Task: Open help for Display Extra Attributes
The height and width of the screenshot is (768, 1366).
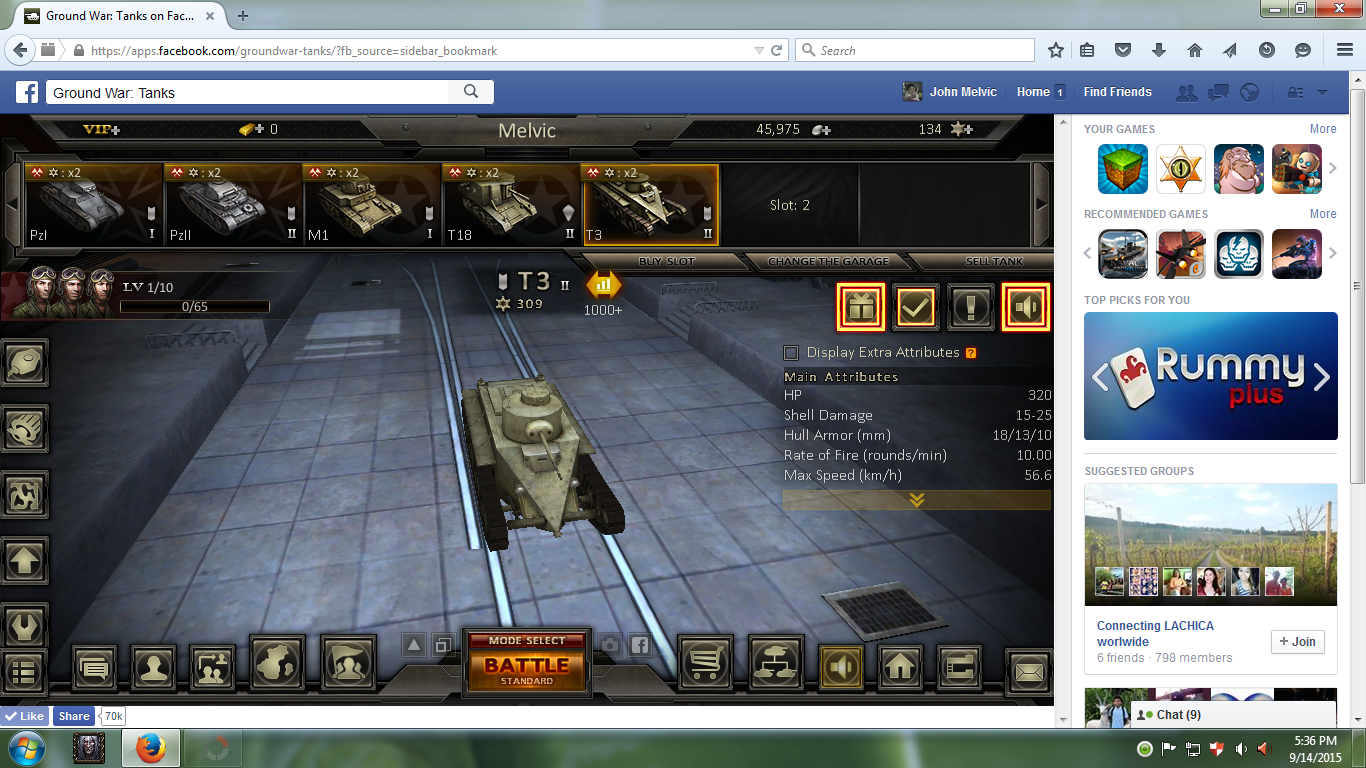Action: click(x=971, y=353)
